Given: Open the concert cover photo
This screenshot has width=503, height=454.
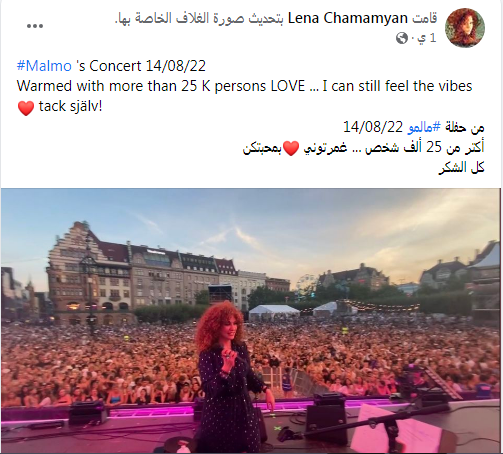Looking at the screenshot, I should coord(251,321).
